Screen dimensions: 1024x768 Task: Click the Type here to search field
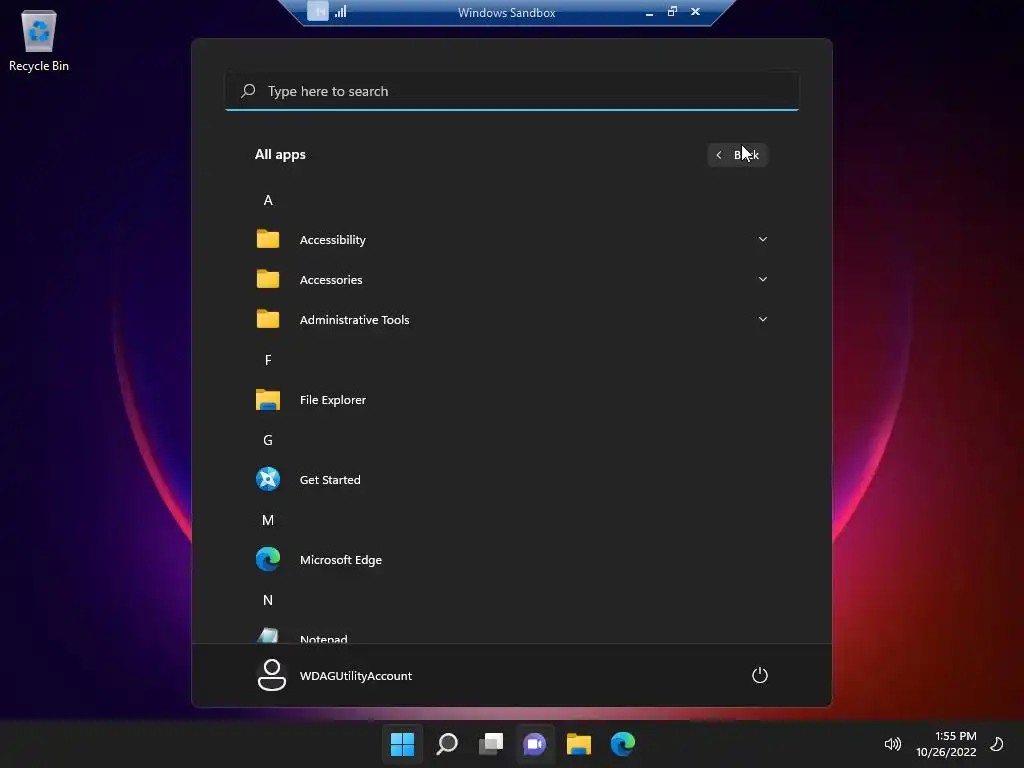(511, 91)
